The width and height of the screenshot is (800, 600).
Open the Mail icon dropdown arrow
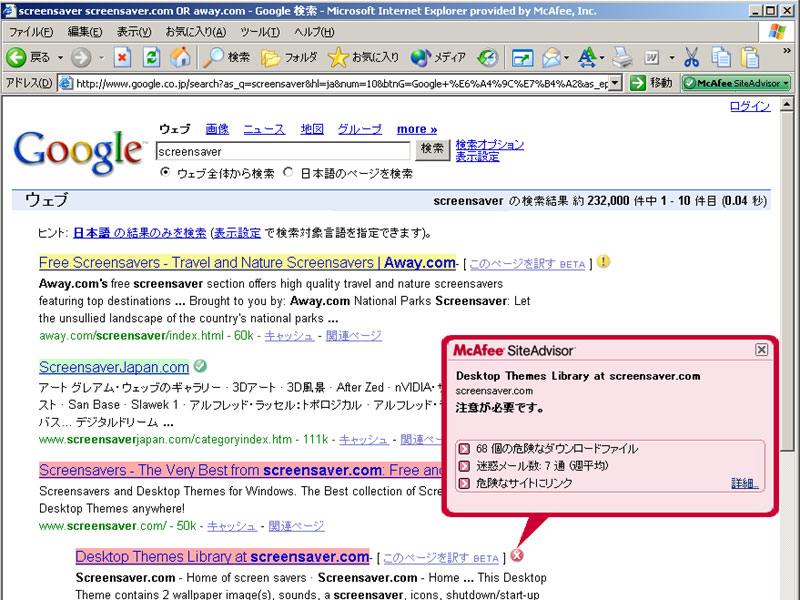(566, 58)
